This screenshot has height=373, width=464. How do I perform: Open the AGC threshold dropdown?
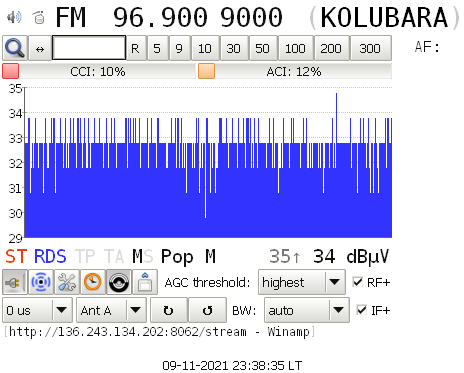(302, 282)
